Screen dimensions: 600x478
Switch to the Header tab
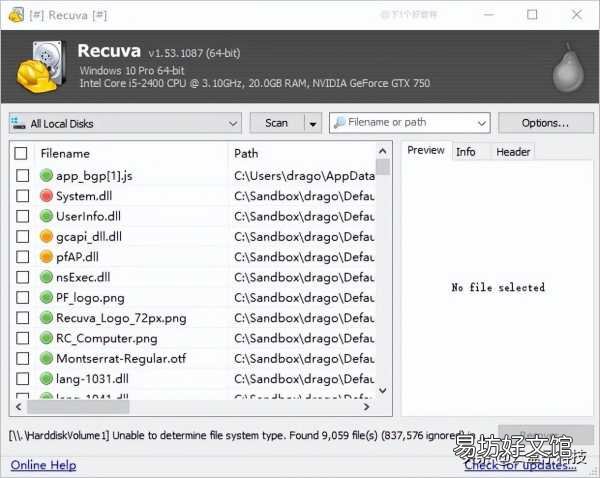pos(513,152)
